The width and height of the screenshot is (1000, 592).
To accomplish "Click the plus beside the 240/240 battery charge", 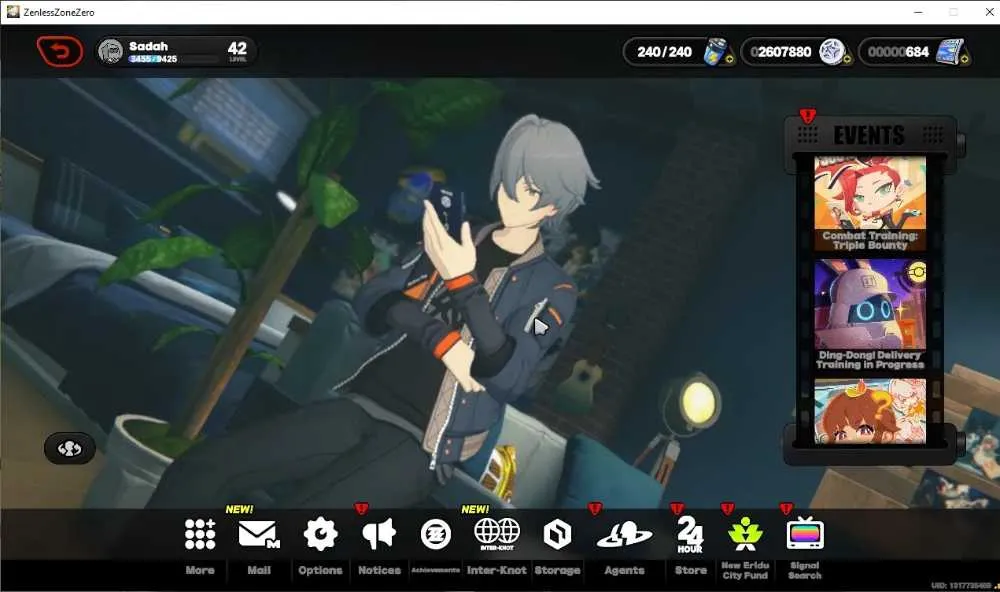I will (x=729, y=59).
